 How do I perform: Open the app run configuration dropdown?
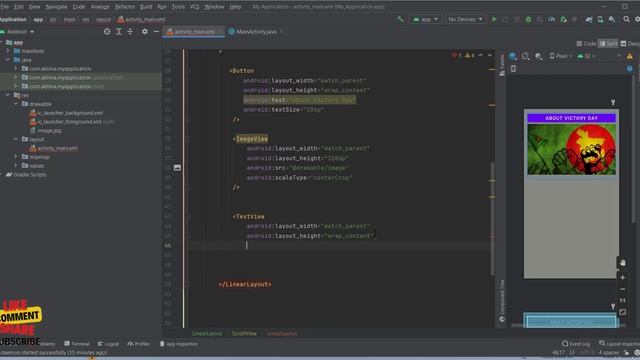pyautogui.click(x=425, y=19)
